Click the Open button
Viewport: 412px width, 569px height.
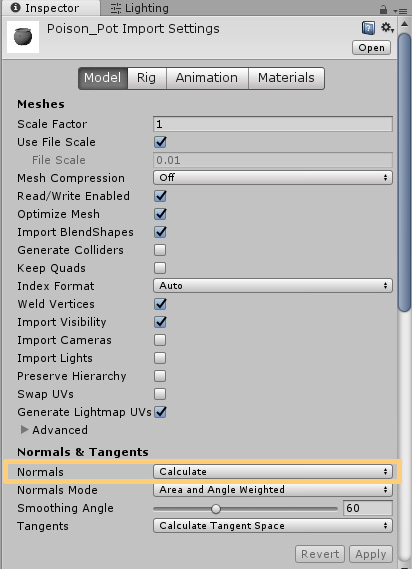(371, 48)
